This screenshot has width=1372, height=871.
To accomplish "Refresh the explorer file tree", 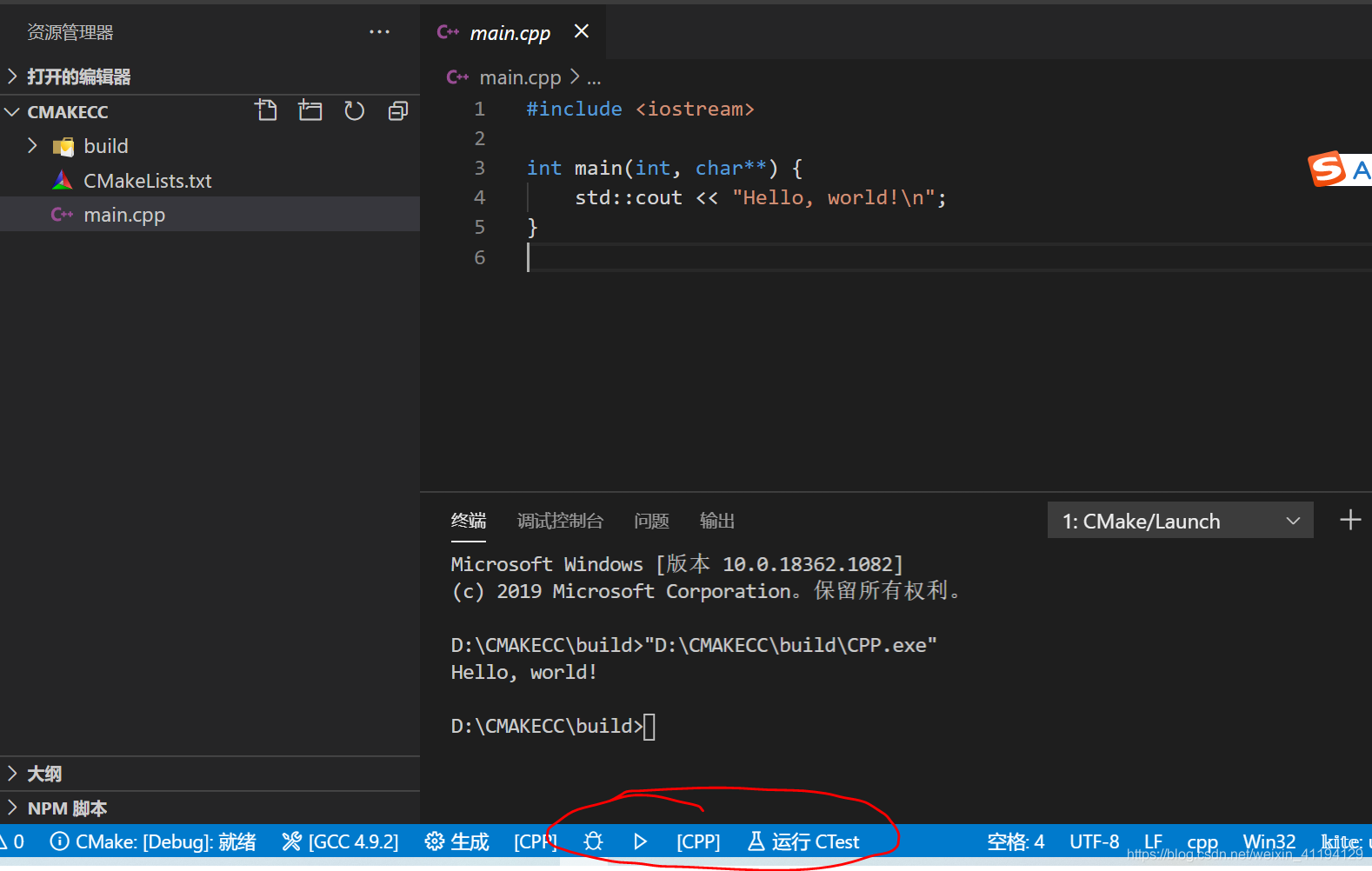I will click(x=354, y=110).
